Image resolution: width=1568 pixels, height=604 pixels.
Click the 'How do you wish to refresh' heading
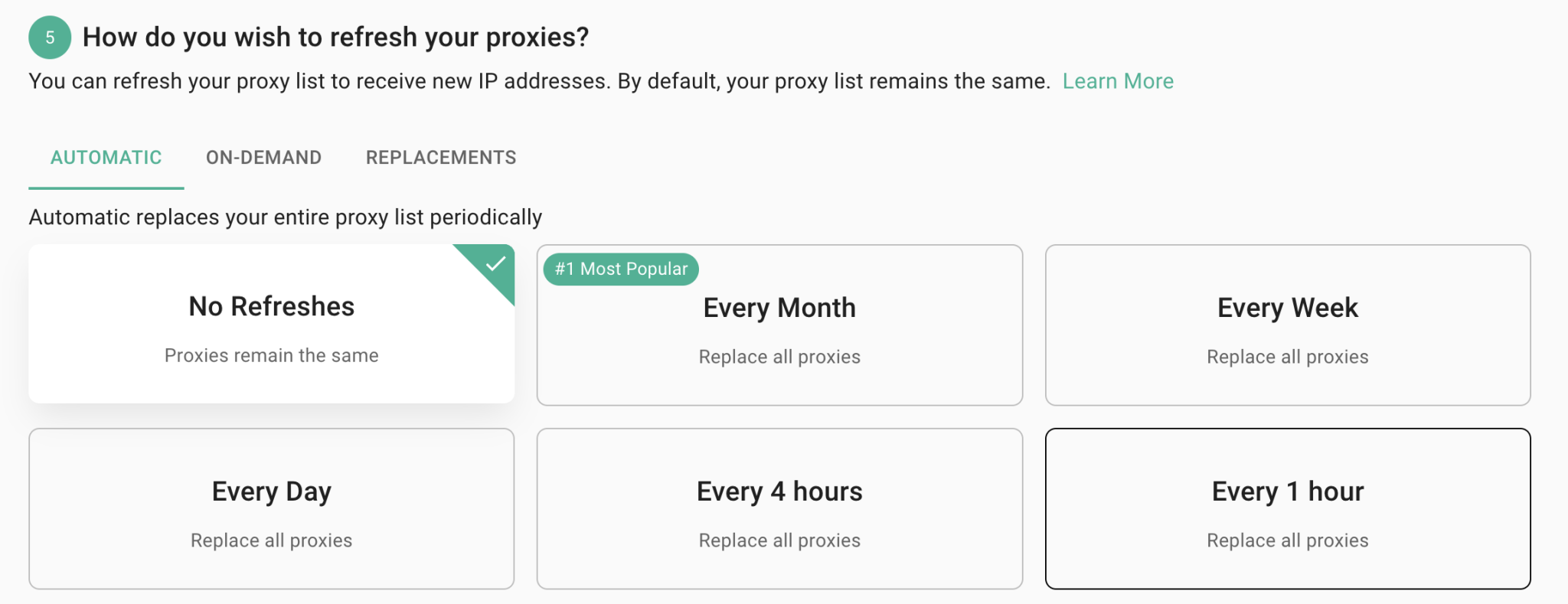pos(335,38)
